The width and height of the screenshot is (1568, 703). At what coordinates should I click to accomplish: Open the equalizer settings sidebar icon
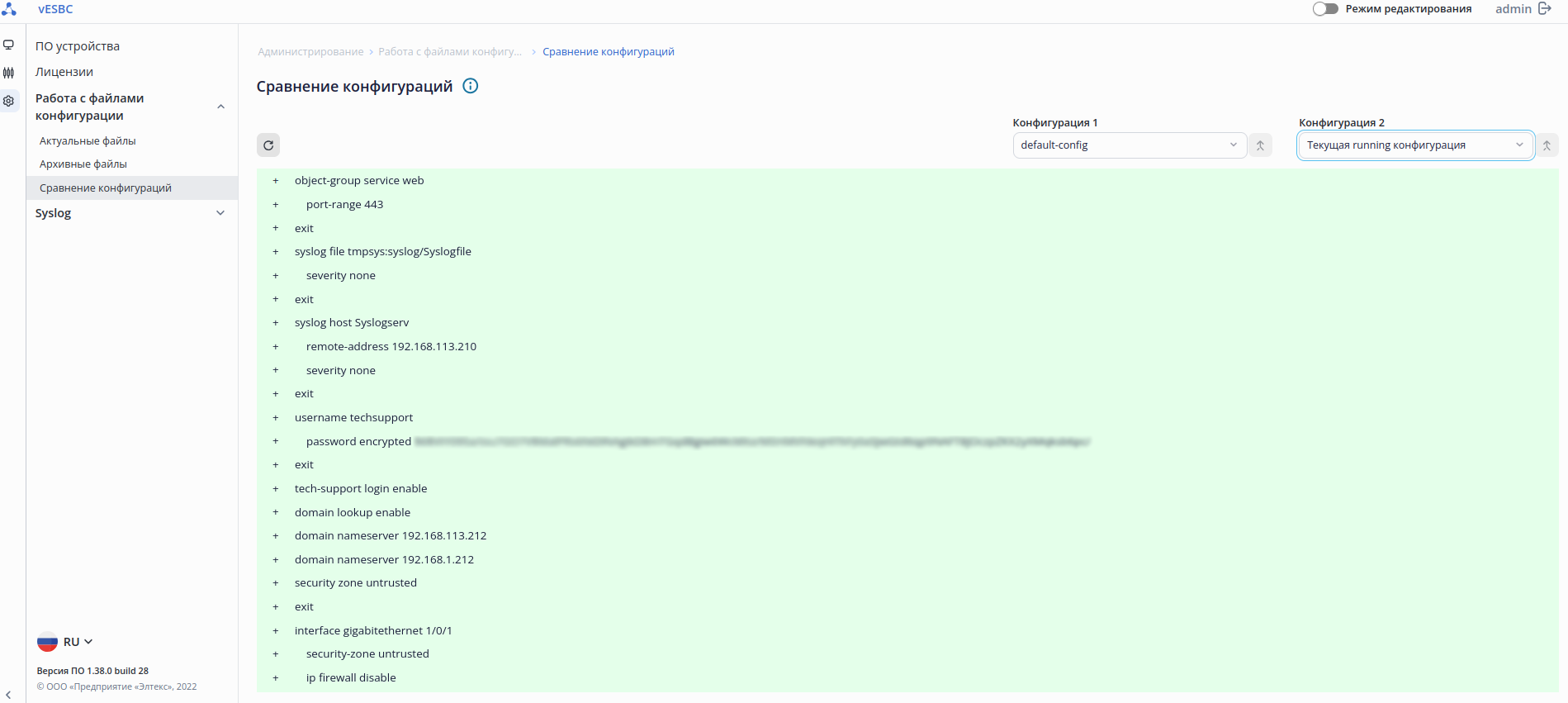tap(9, 73)
